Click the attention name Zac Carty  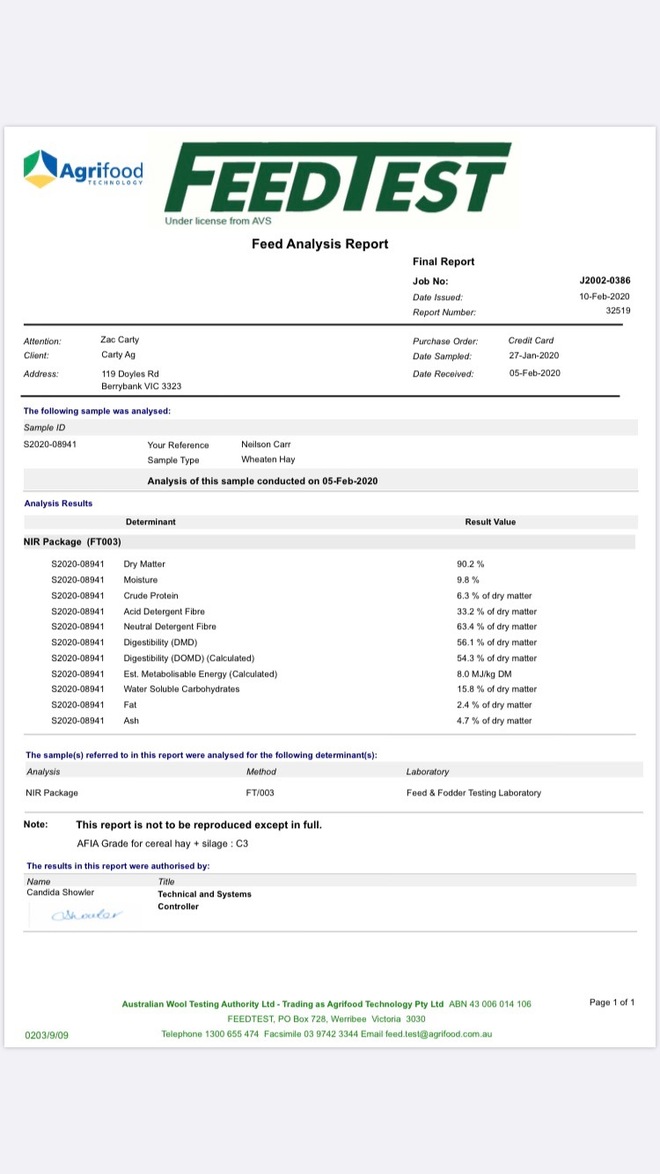pyautogui.click(x=119, y=340)
